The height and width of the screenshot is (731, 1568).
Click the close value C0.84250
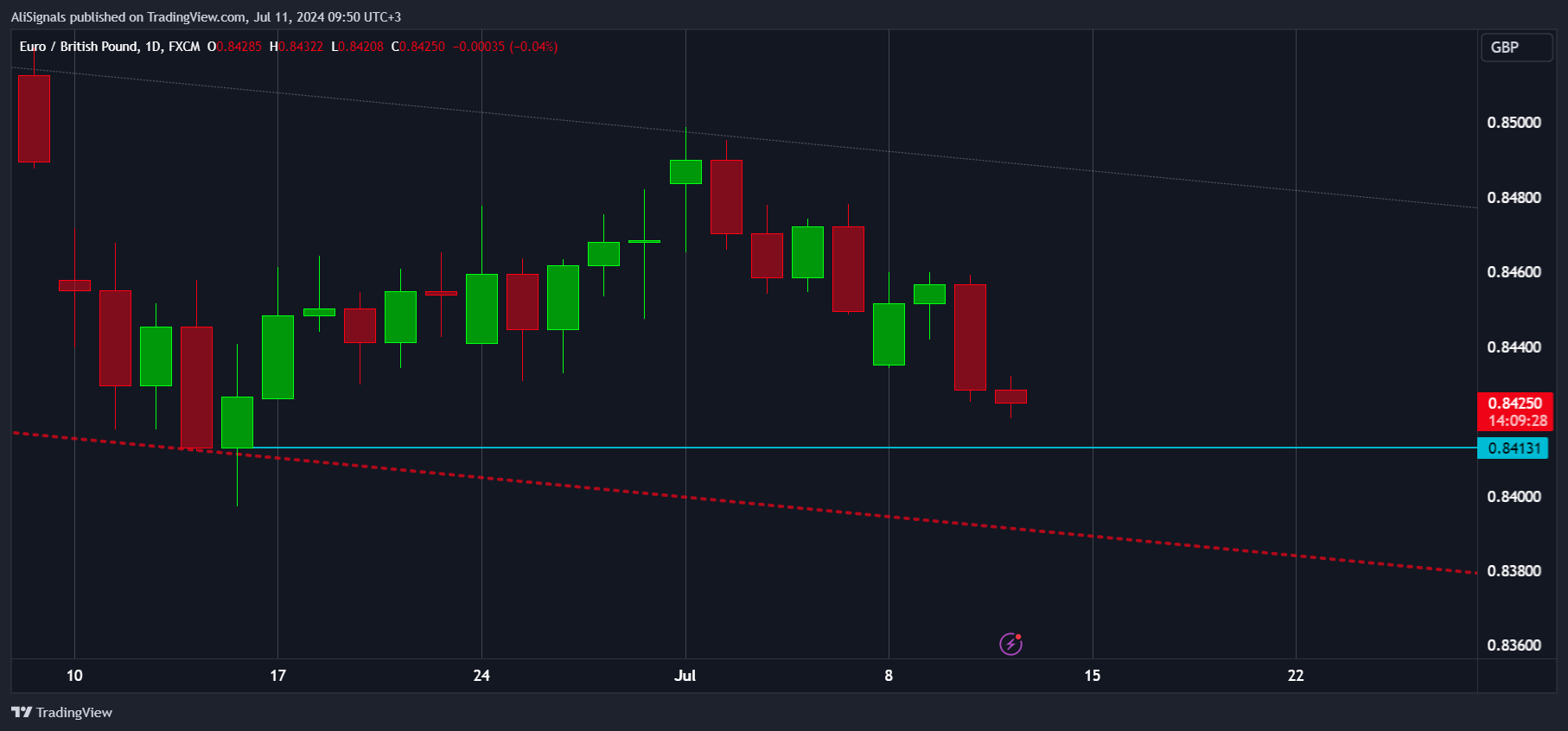418,47
